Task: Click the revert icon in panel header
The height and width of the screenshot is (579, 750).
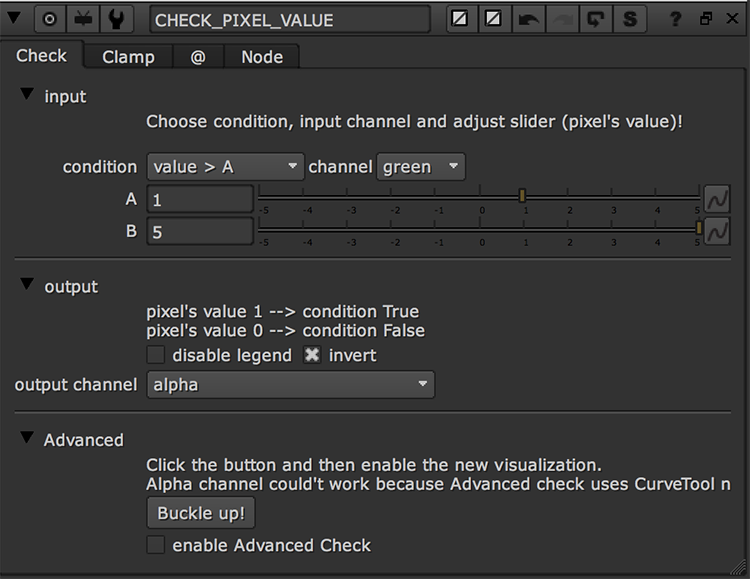Action: tap(595, 19)
